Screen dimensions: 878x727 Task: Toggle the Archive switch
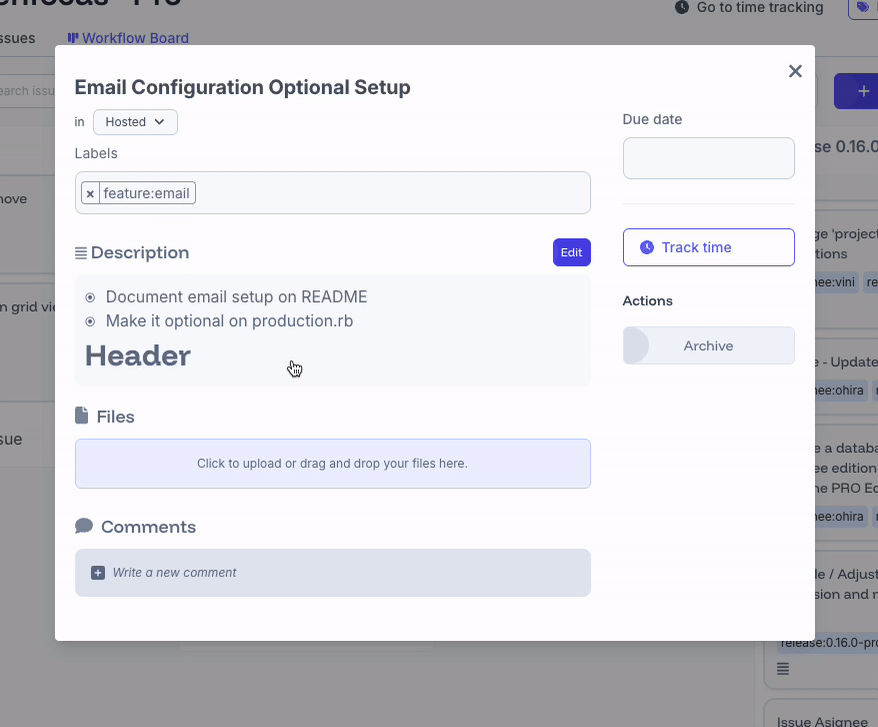pos(636,346)
